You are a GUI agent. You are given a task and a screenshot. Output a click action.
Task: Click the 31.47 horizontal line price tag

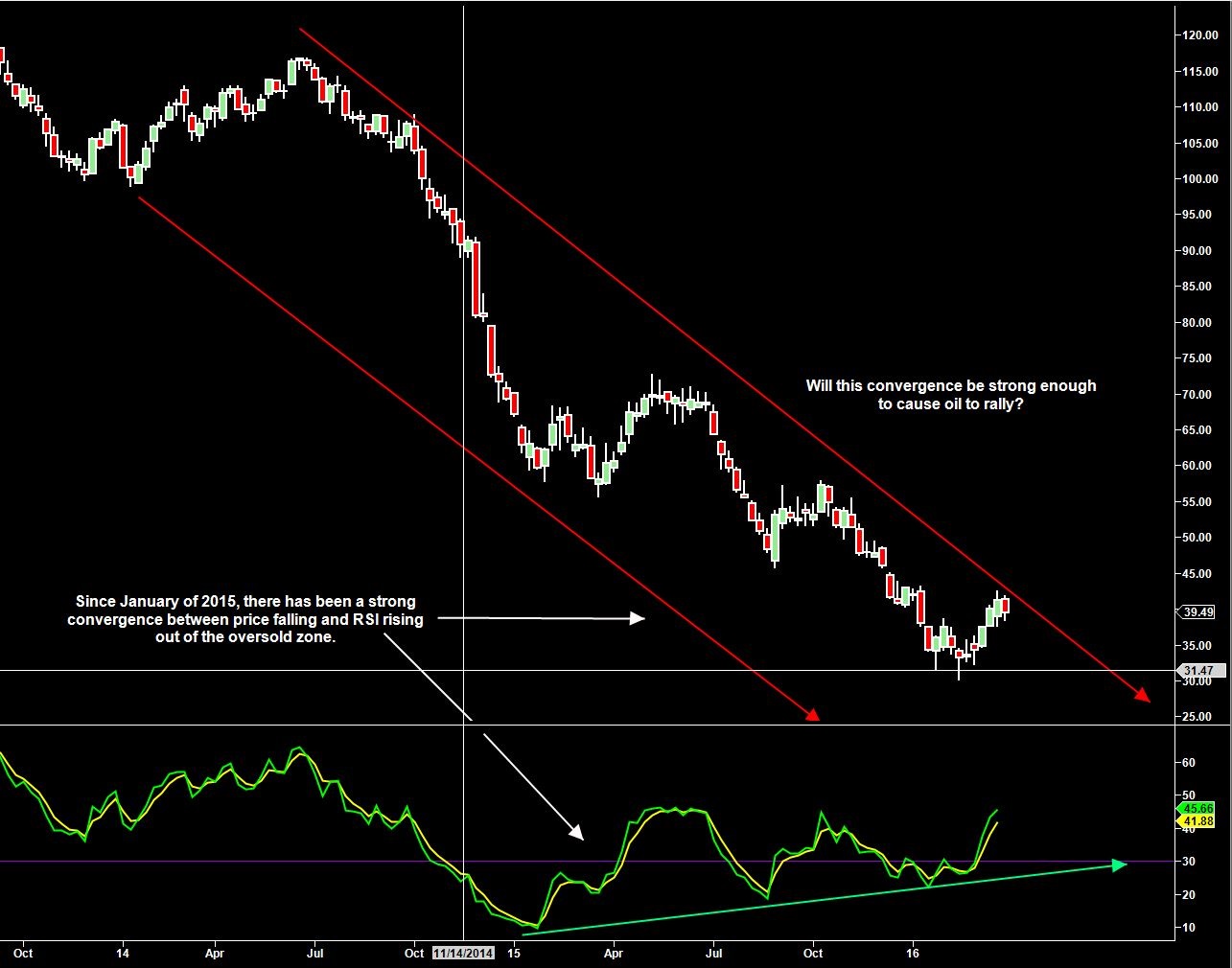click(1197, 671)
